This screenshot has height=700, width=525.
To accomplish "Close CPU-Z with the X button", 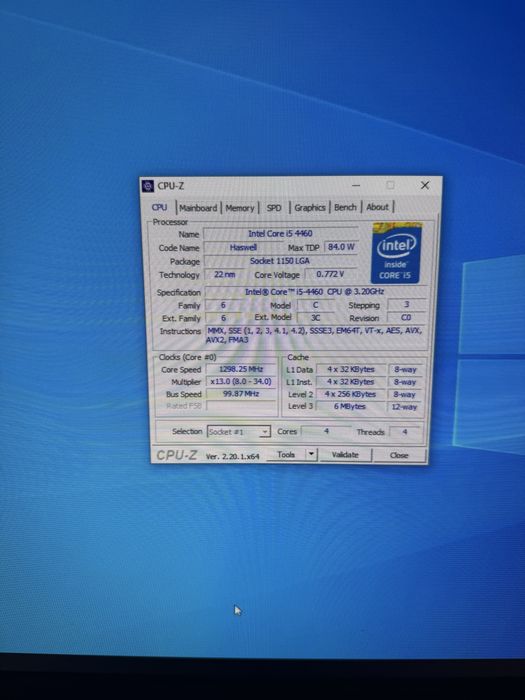I will [x=425, y=185].
